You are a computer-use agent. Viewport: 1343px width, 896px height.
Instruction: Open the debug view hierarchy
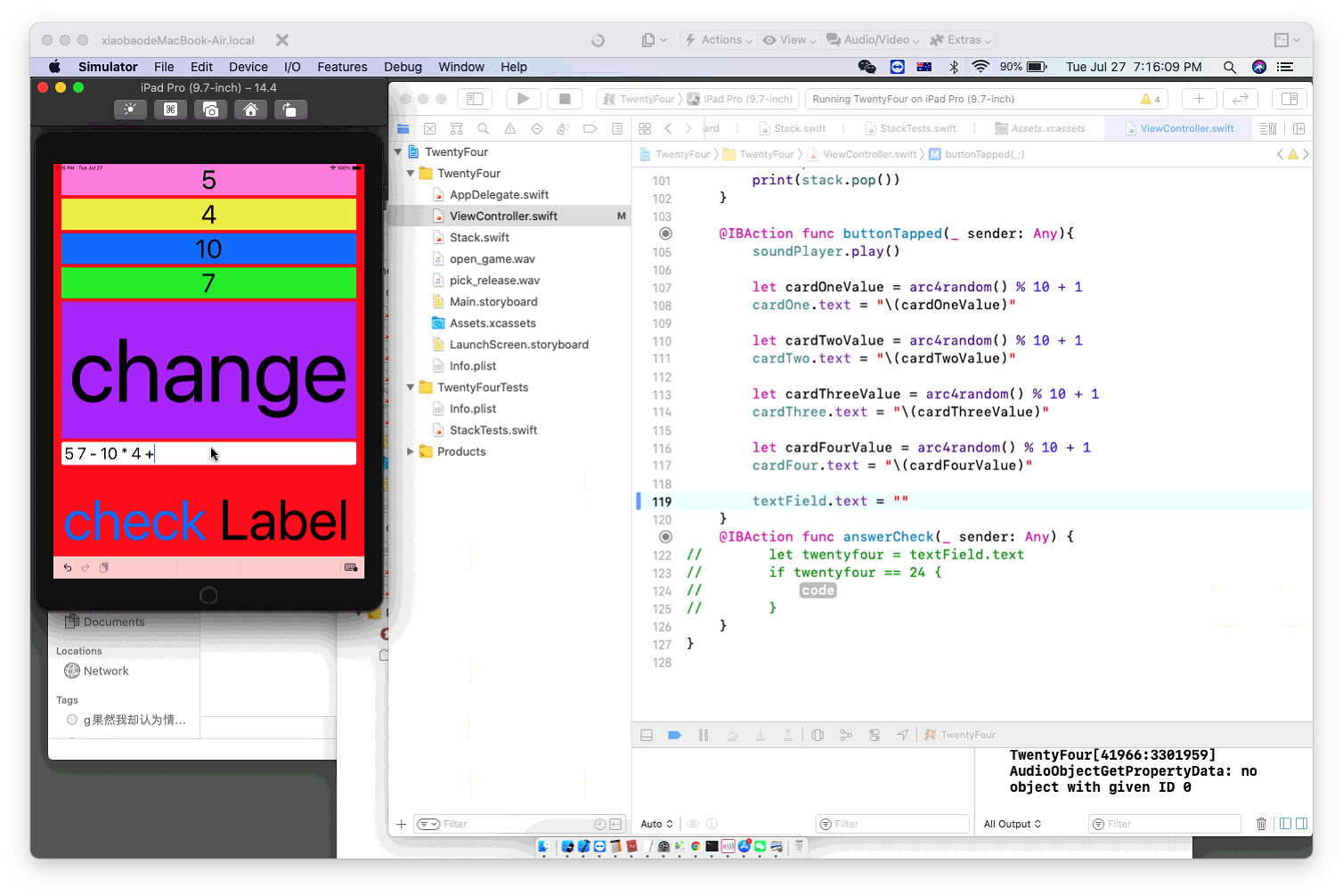click(818, 735)
